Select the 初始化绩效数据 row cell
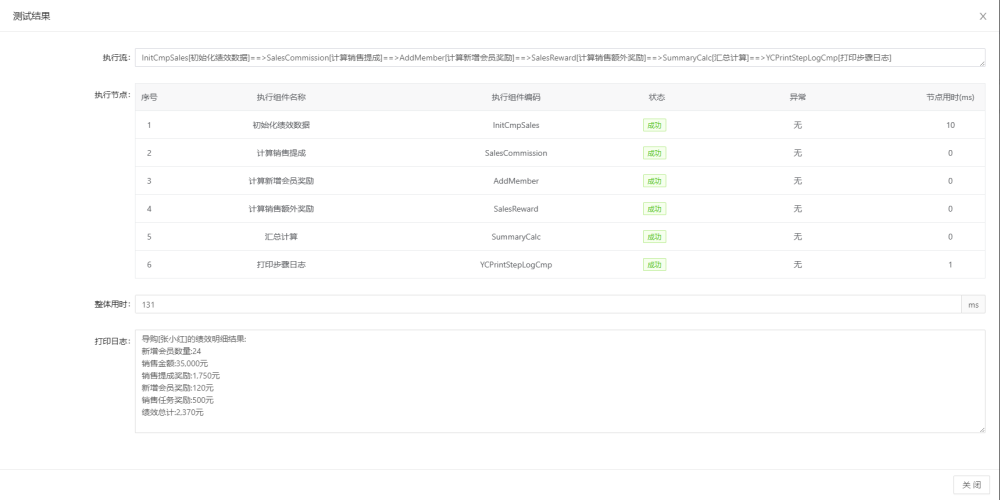 [x=281, y=126]
